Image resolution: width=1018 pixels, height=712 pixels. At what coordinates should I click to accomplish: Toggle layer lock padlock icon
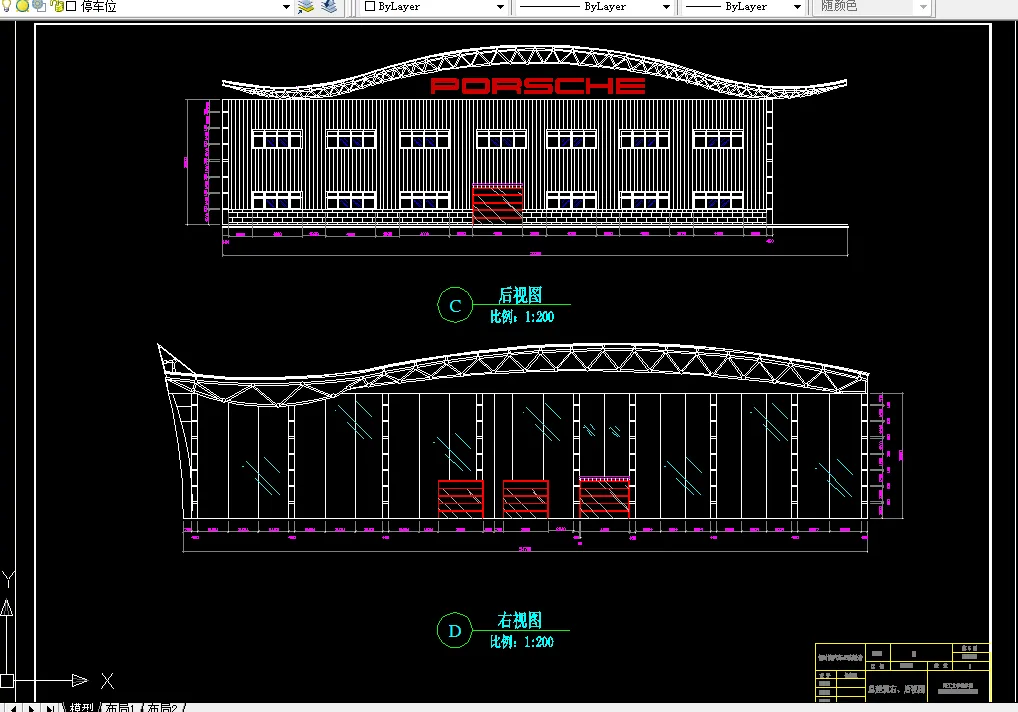[57, 6]
